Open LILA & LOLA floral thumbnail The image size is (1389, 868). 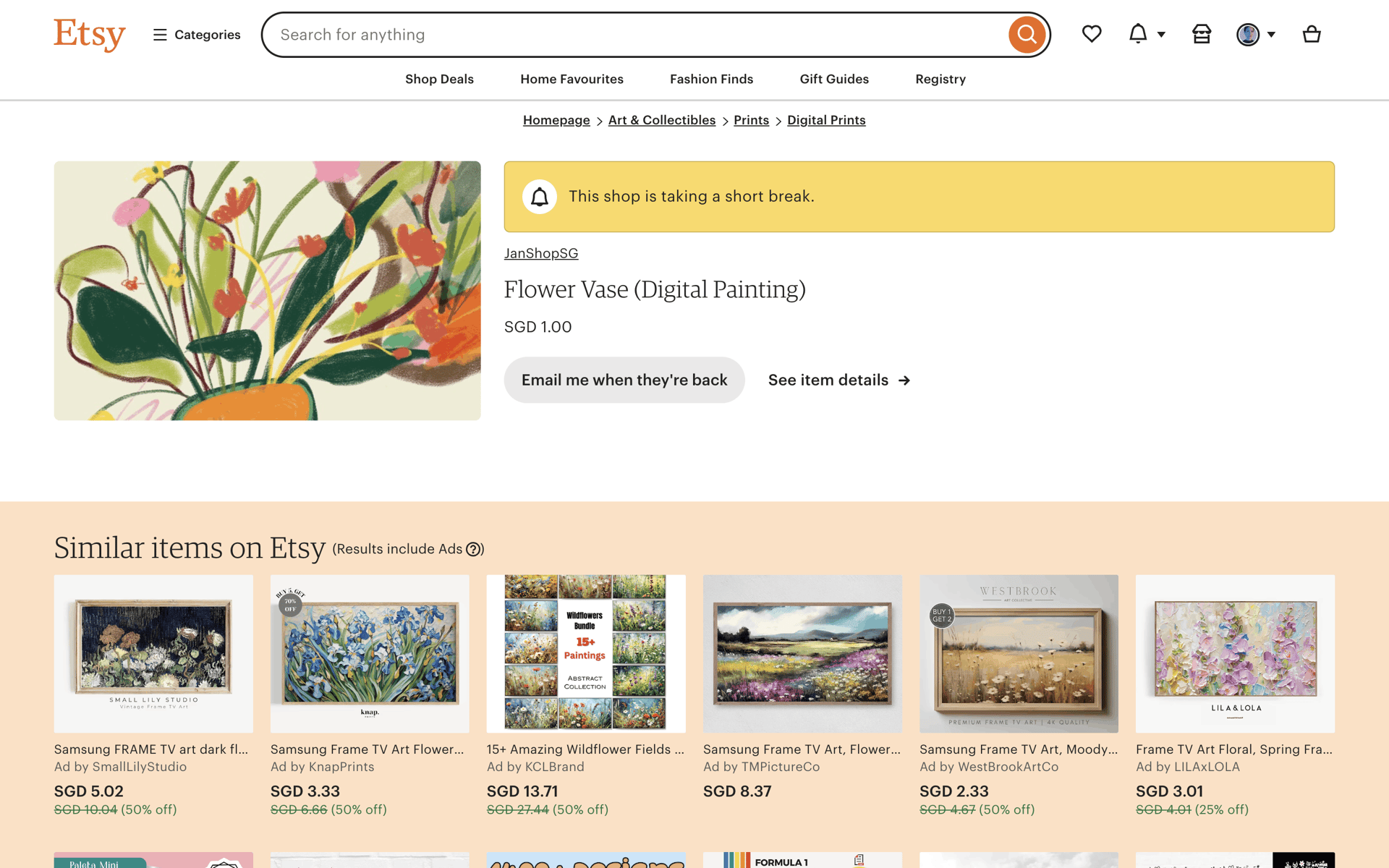tap(1235, 654)
